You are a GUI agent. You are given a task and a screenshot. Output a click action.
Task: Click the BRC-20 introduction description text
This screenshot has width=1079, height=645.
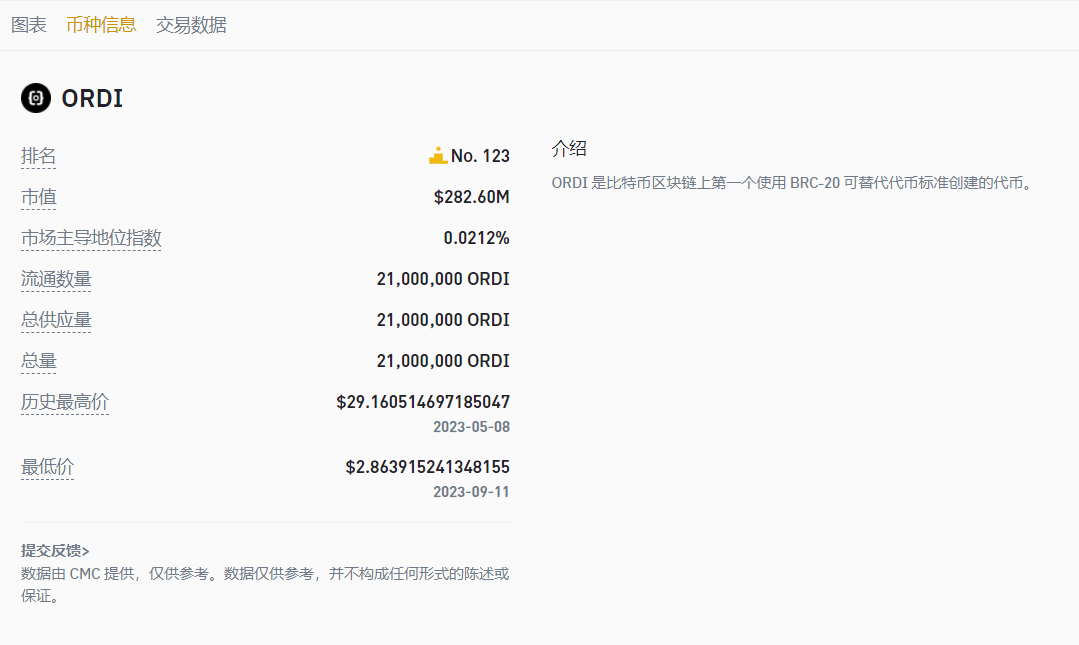coord(790,183)
